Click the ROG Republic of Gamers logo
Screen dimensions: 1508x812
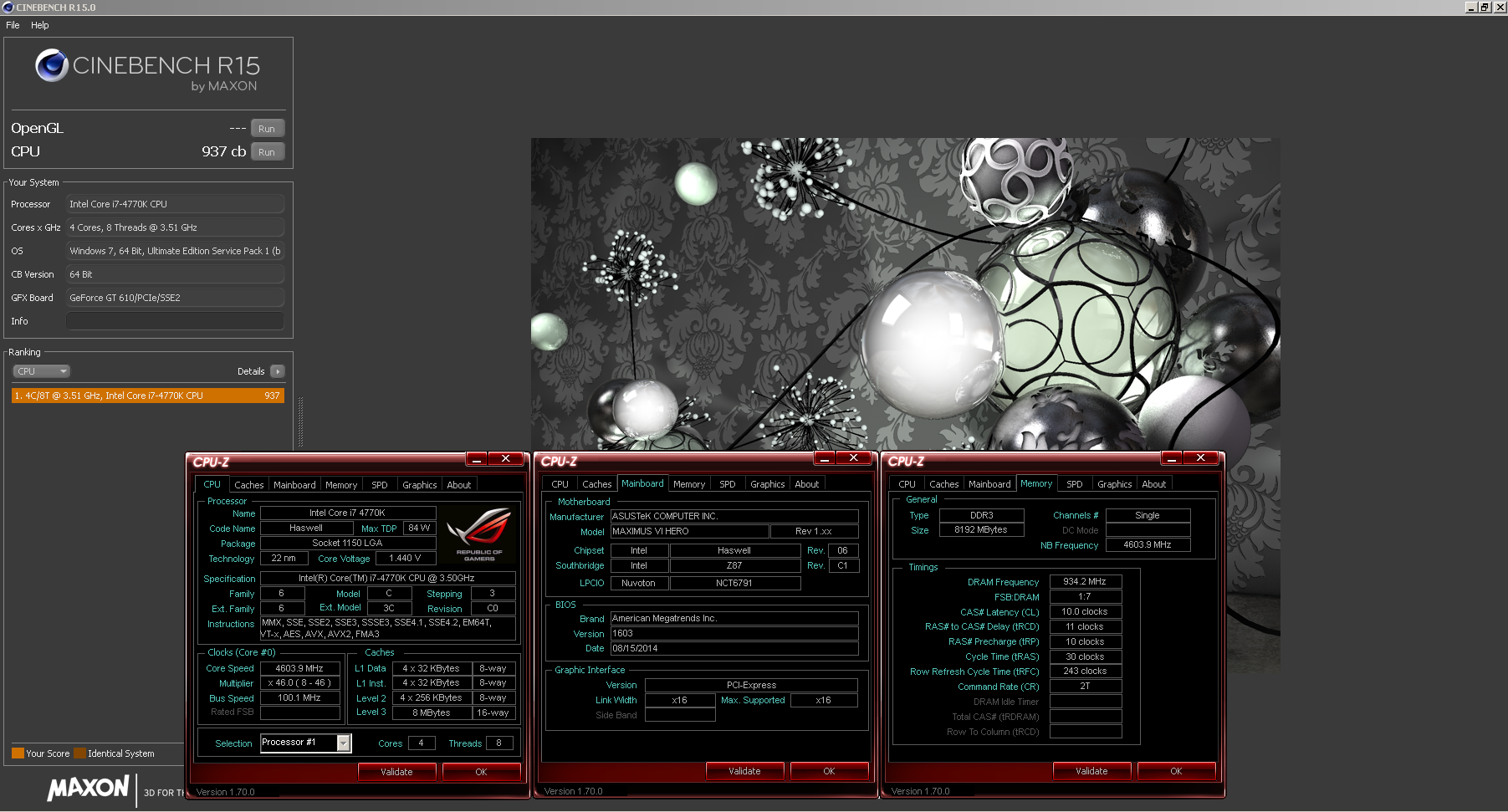479,534
